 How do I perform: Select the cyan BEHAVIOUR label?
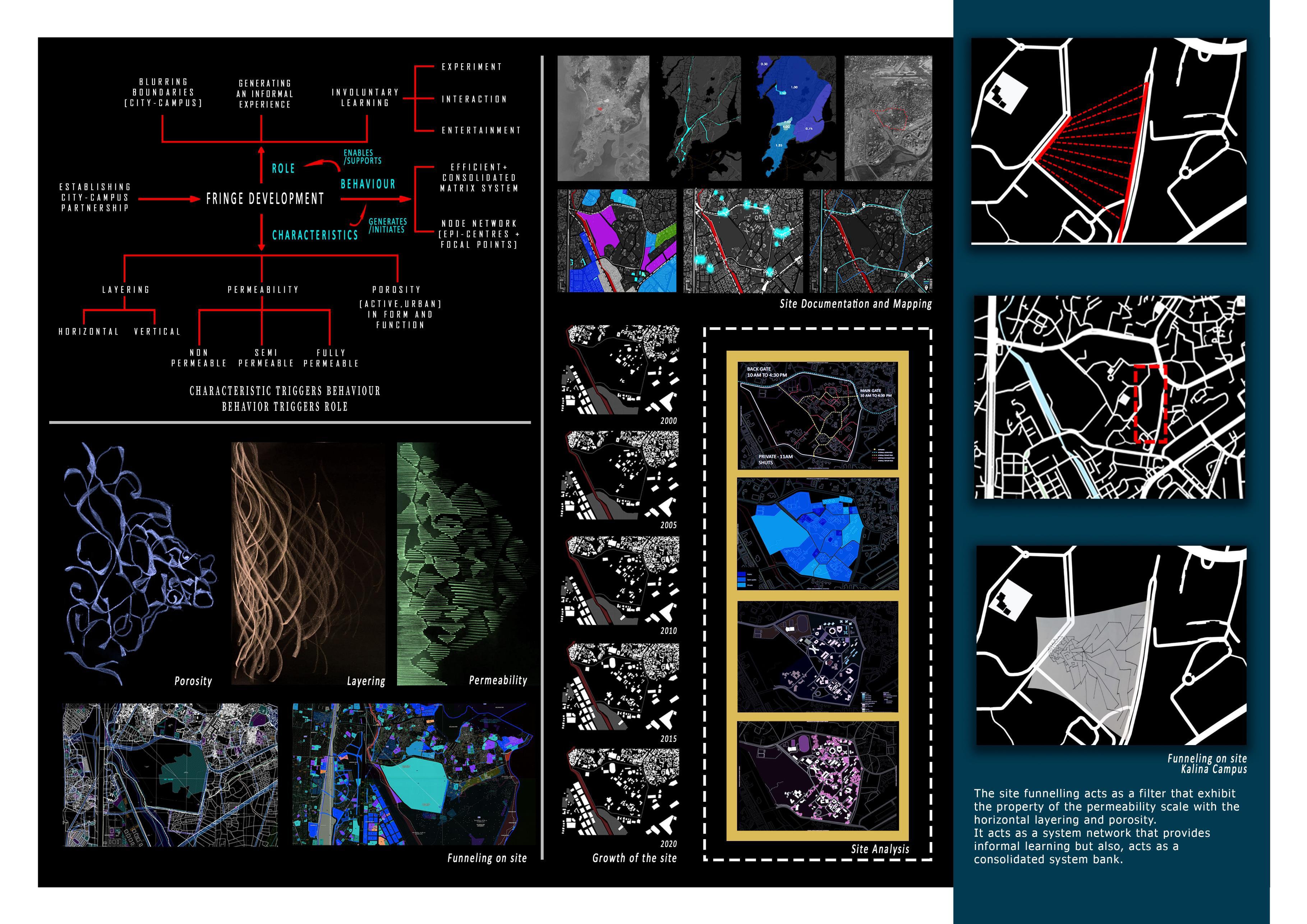[x=368, y=184]
